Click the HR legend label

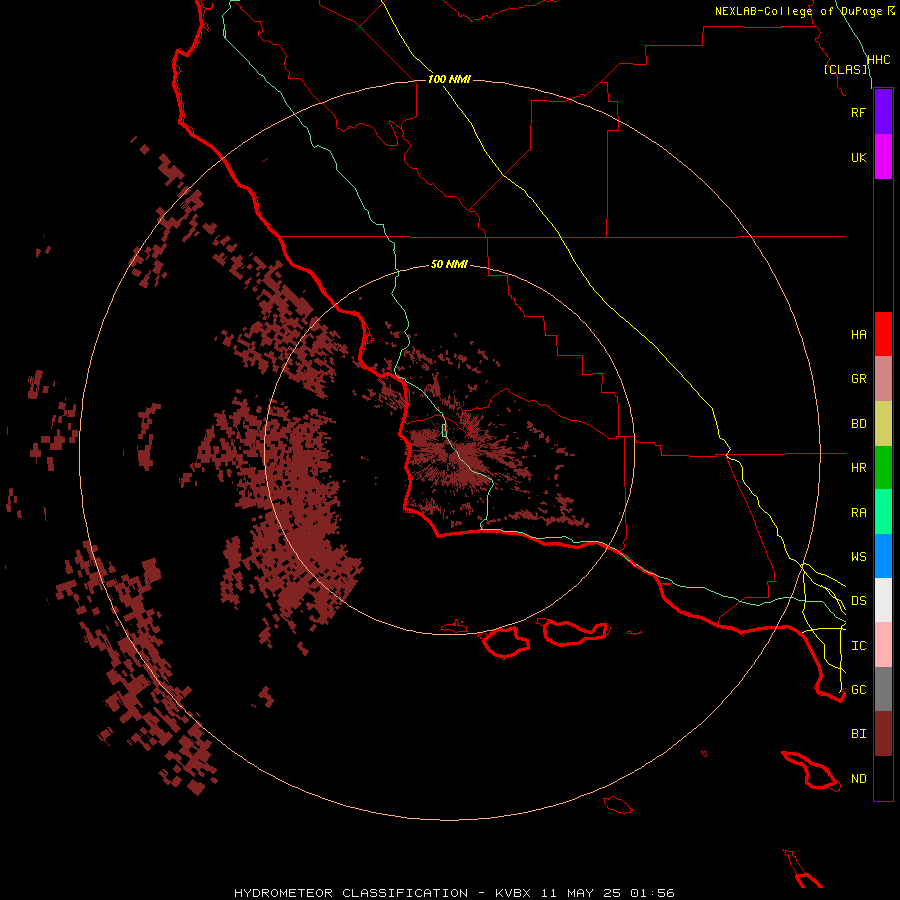click(x=858, y=468)
